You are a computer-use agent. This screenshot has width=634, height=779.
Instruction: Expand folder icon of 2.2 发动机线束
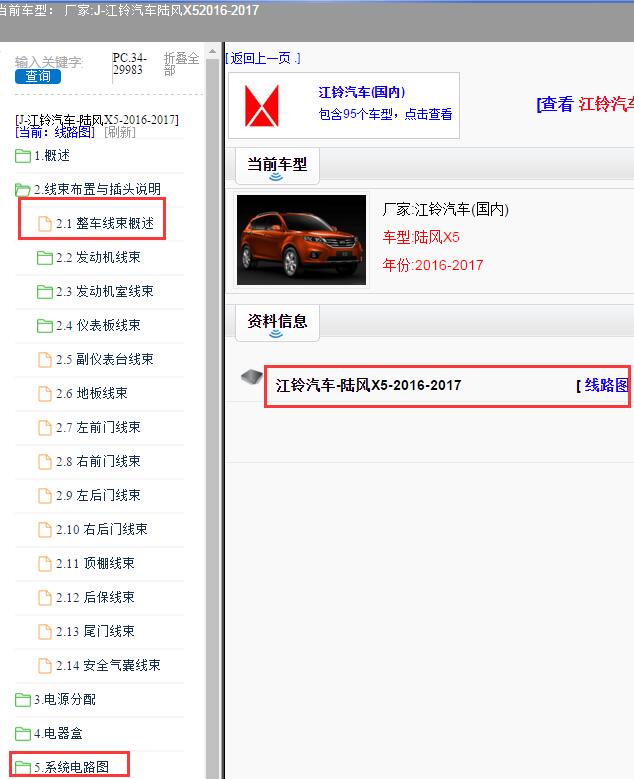45,258
